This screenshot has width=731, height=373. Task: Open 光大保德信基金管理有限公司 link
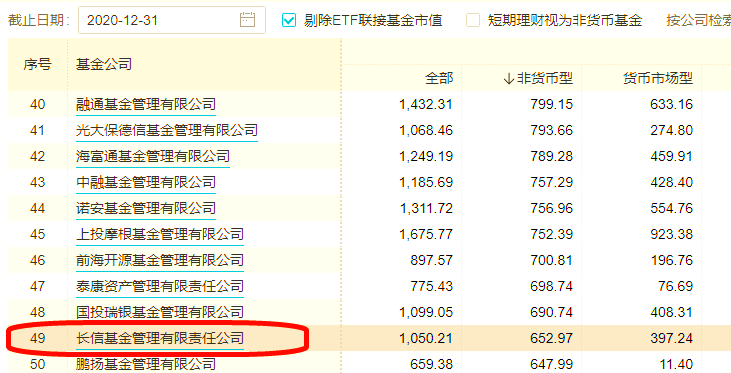pyautogui.click(x=167, y=130)
